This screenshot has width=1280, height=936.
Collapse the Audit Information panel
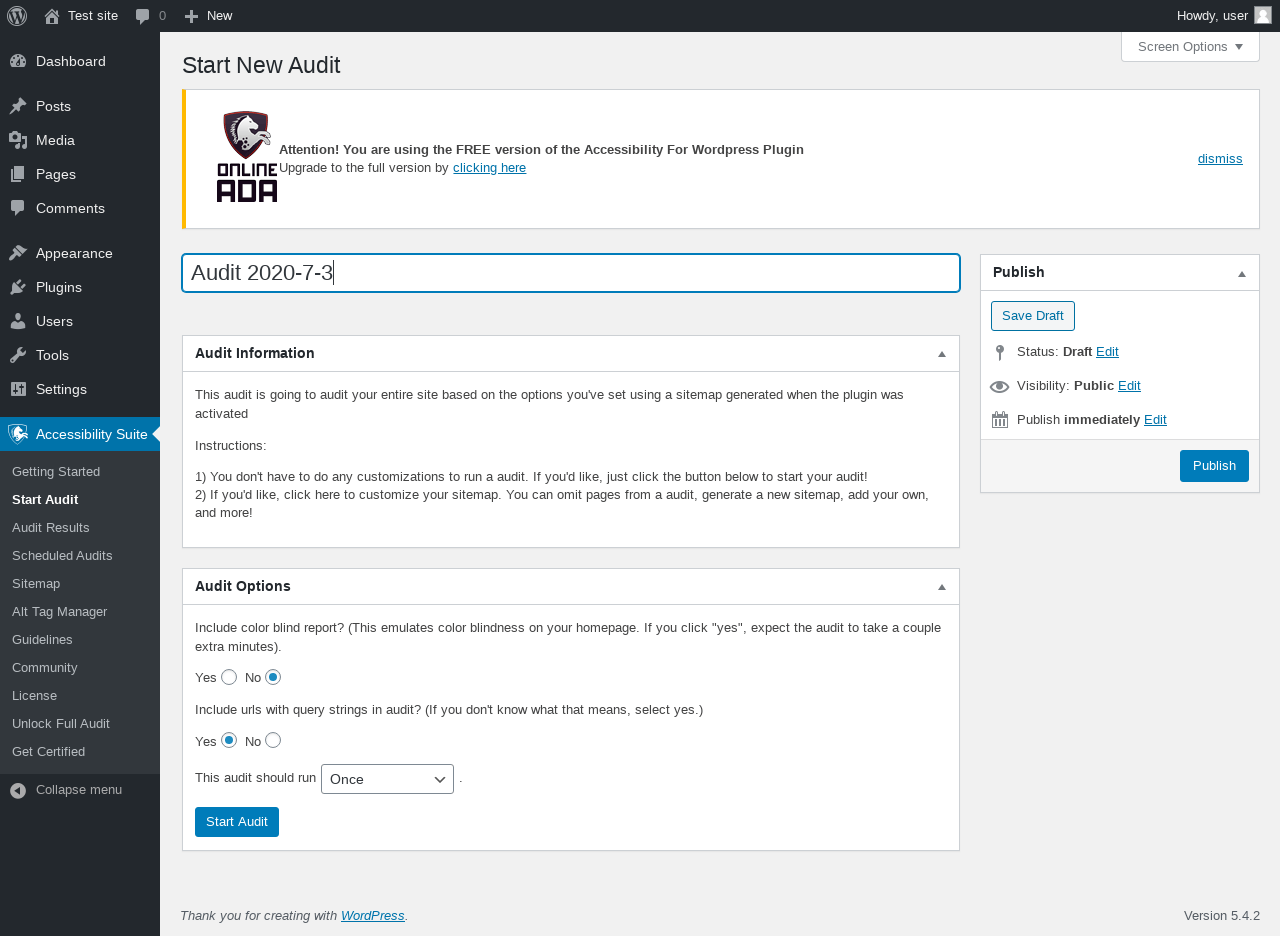click(941, 354)
